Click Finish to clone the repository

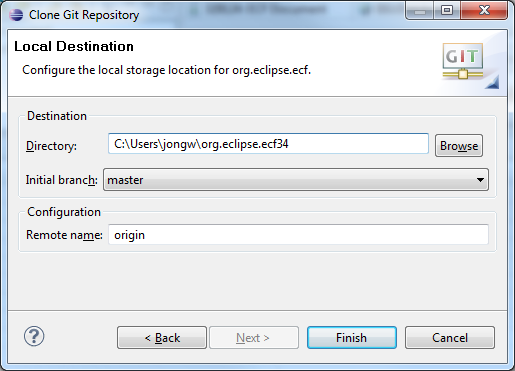(x=352, y=338)
